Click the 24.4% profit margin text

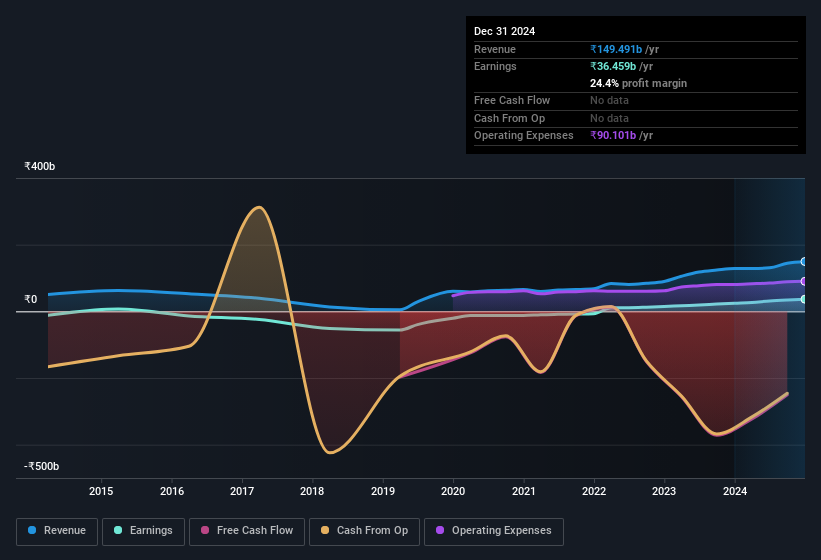pos(638,83)
